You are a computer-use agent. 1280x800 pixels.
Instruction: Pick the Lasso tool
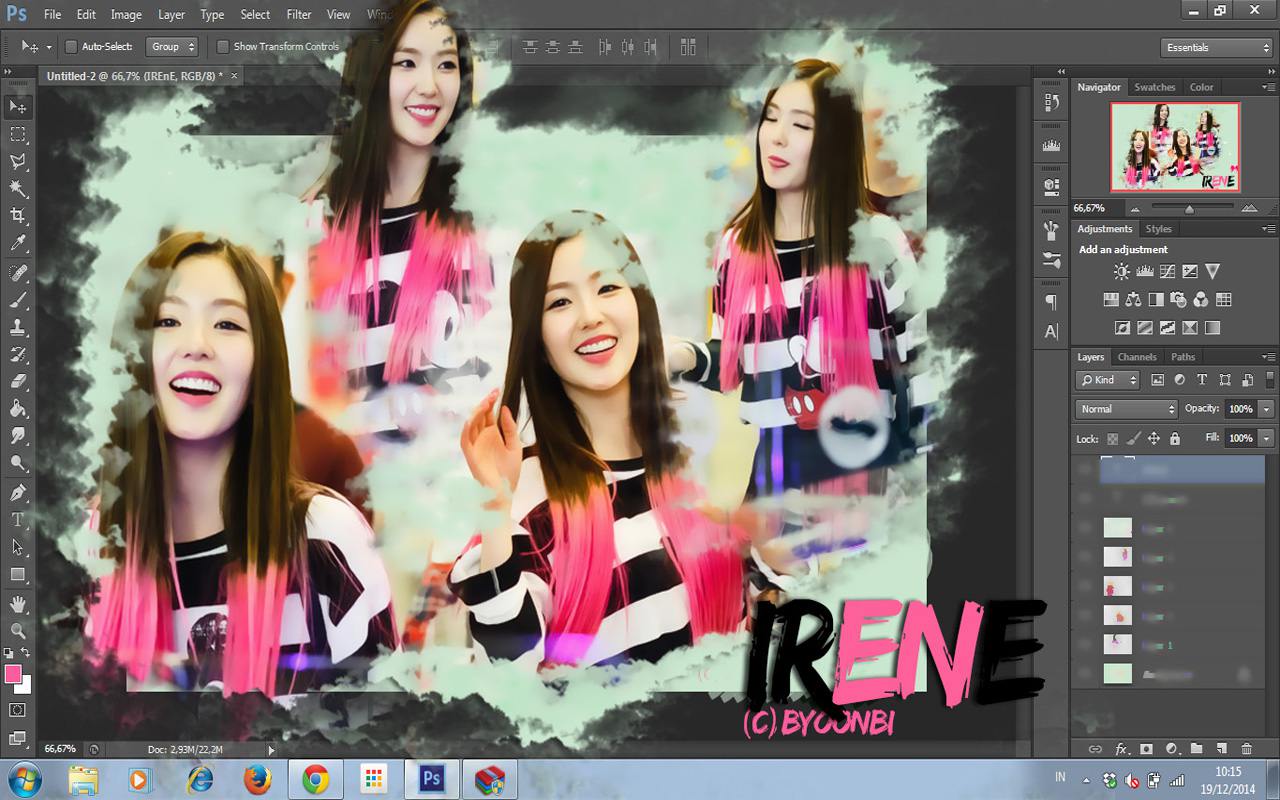pos(18,161)
